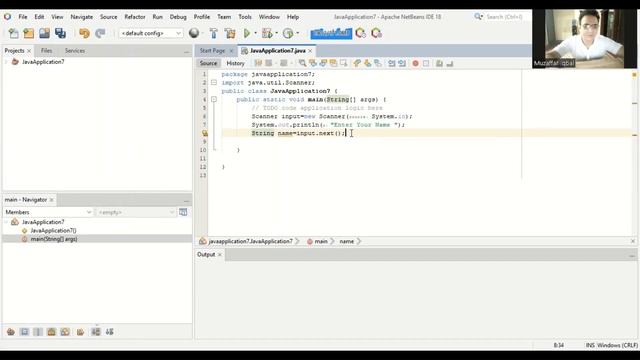Viewport: 640px width, 360px height.
Task: Open the Run Project dropdown arrow
Action: 256,33
